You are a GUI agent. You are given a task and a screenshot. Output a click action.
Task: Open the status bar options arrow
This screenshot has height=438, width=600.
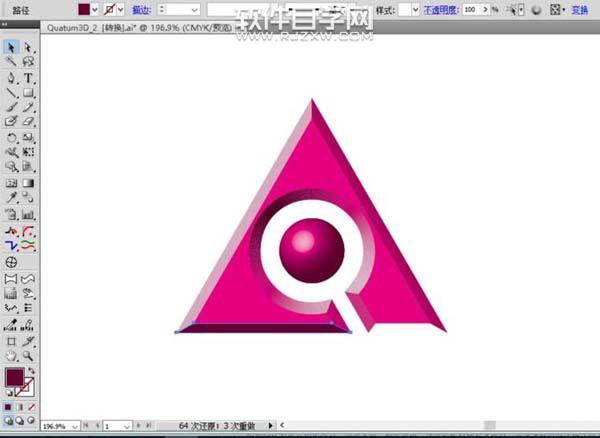271,425
